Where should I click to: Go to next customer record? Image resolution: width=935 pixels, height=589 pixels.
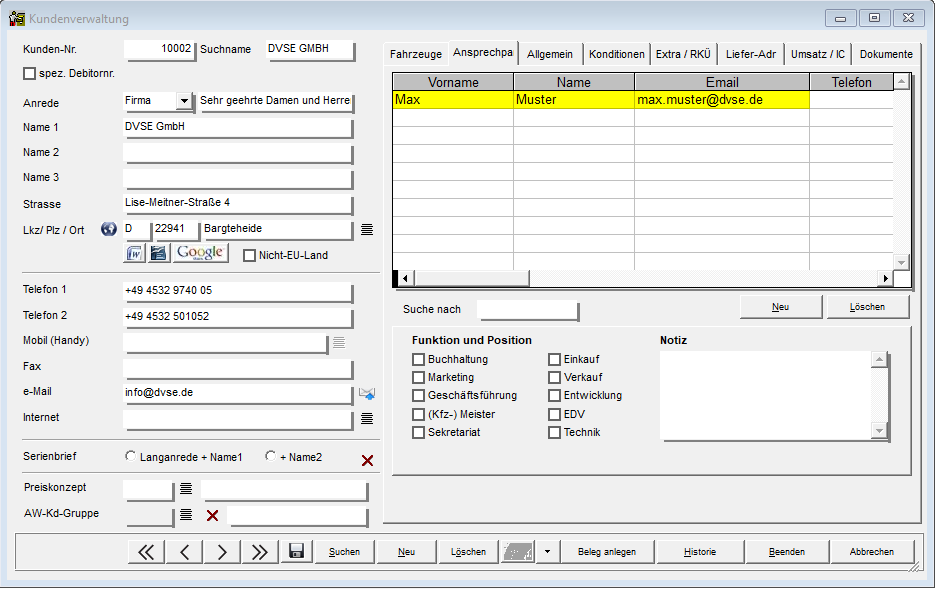(222, 552)
